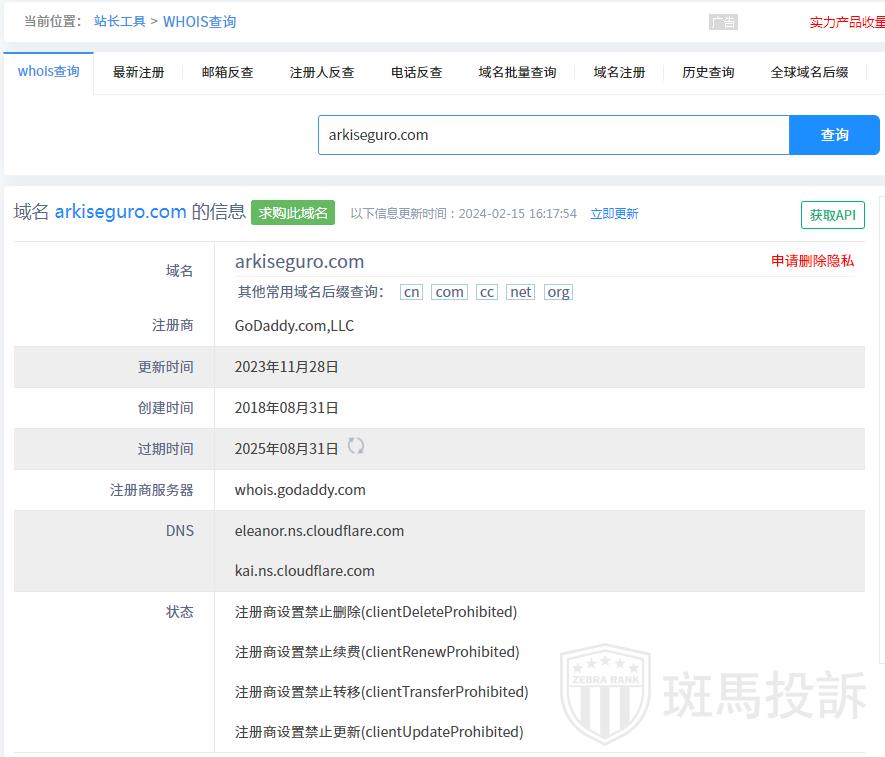Image resolution: width=885 pixels, height=757 pixels.
Task: Switch to 历史查询 tab
Action: 708,72
